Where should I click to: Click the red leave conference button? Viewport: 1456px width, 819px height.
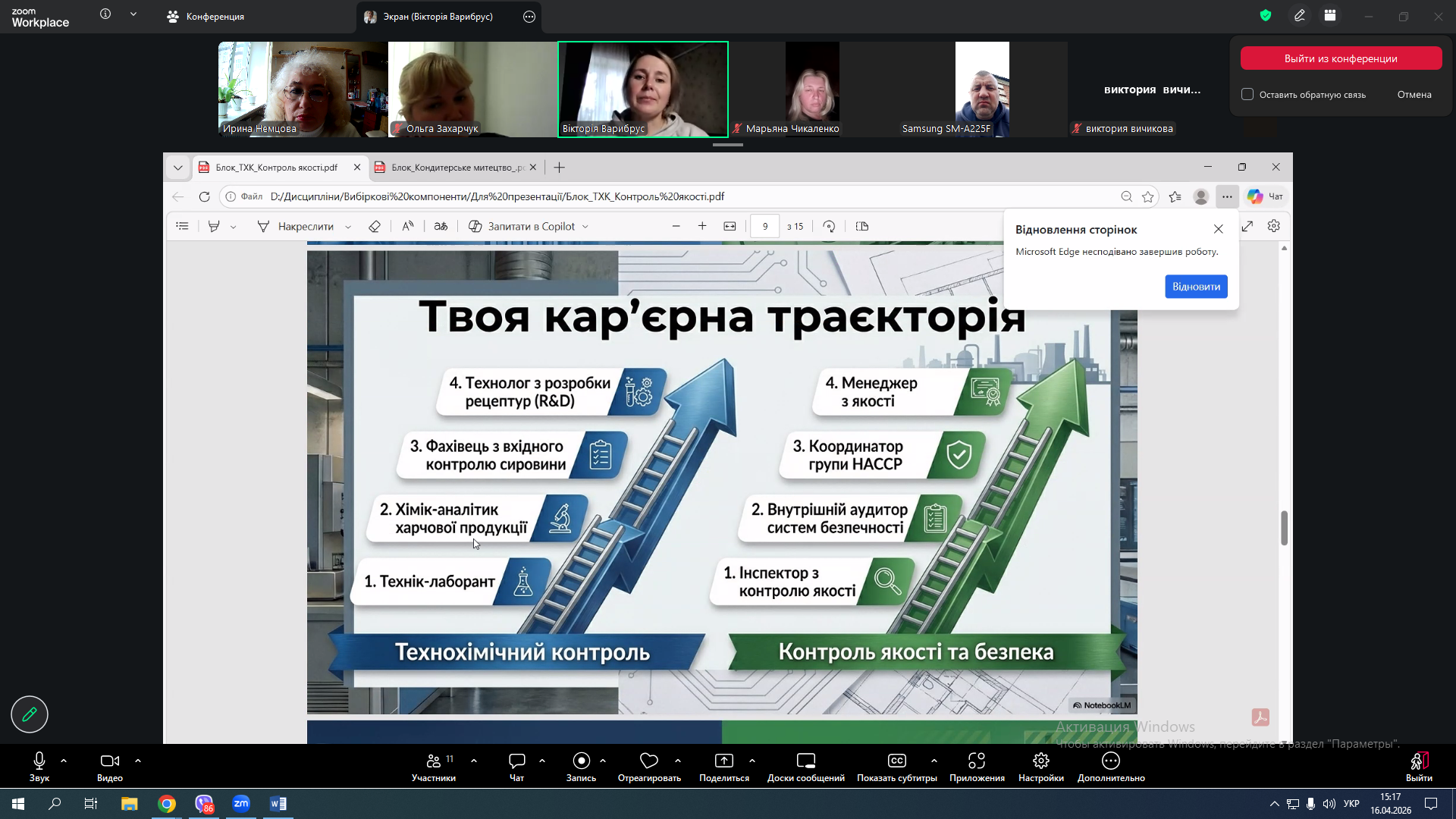pyautogui.click(x=1340, y=58)
